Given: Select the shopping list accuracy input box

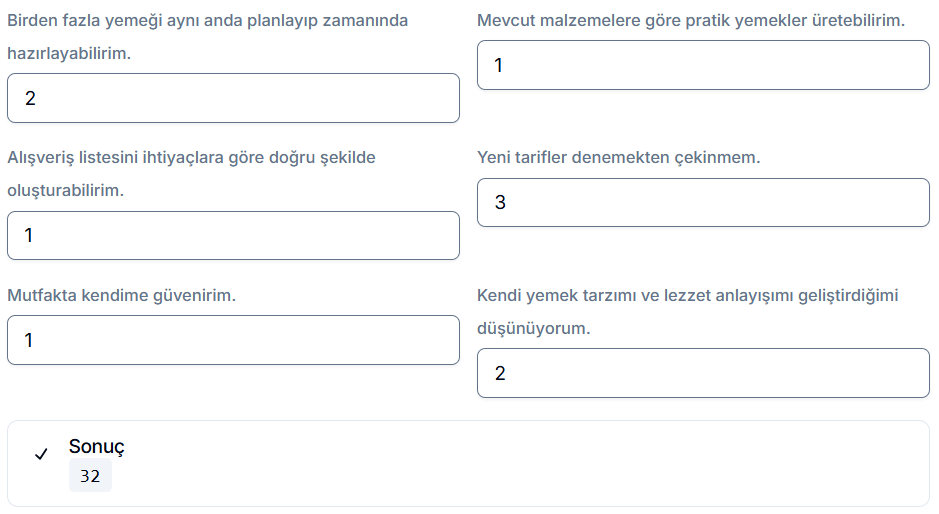Looking at the screenshot, I should click(x=233, y=236).
